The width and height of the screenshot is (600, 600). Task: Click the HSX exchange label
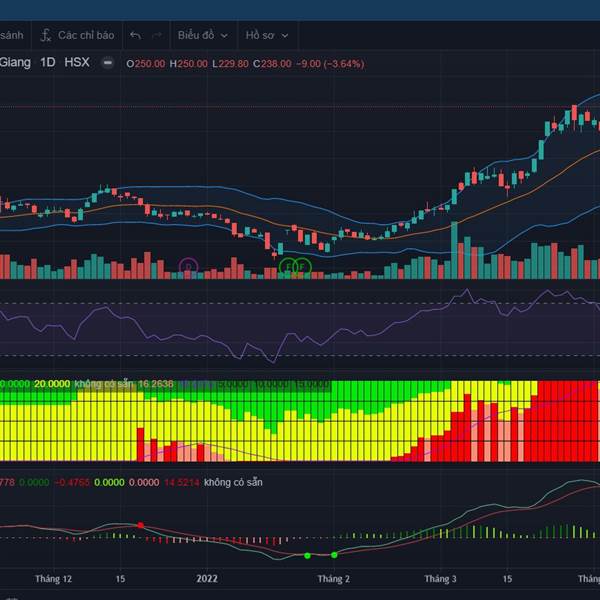point(77,62)
